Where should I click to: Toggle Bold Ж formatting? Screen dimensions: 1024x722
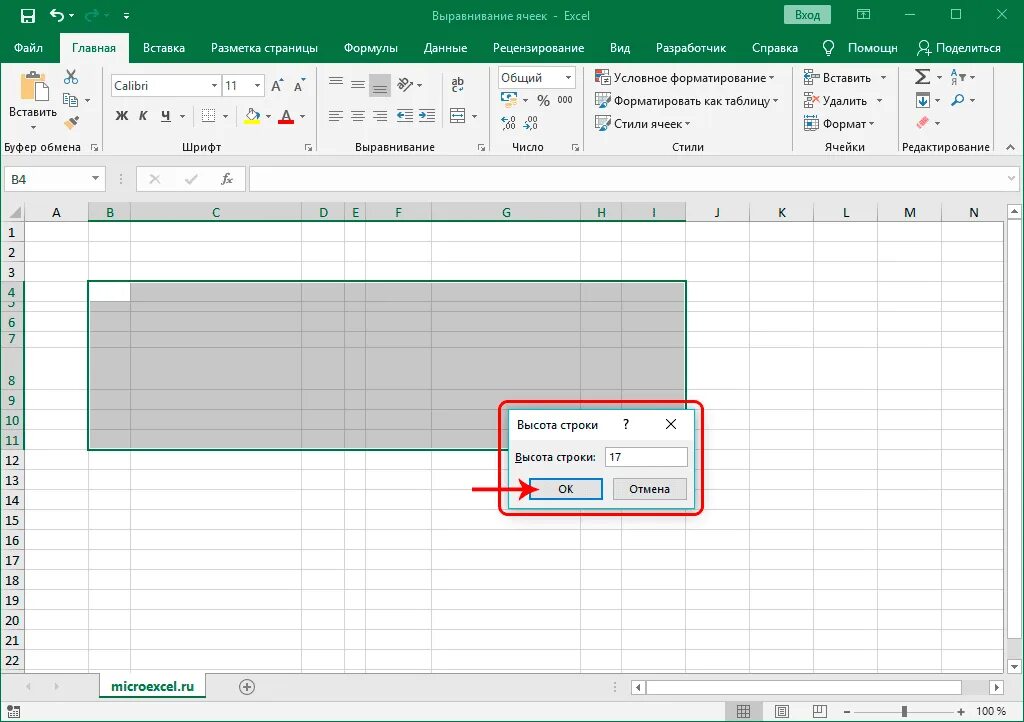point(121,116)
